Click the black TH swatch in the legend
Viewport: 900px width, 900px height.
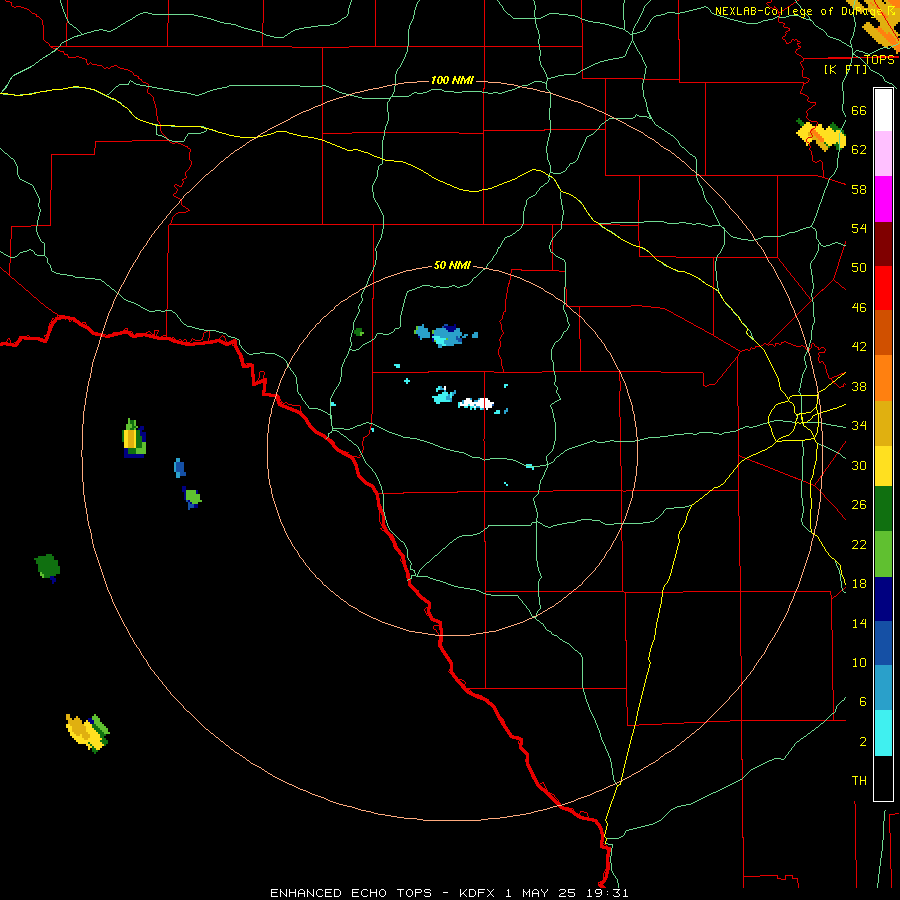[883, 778]
